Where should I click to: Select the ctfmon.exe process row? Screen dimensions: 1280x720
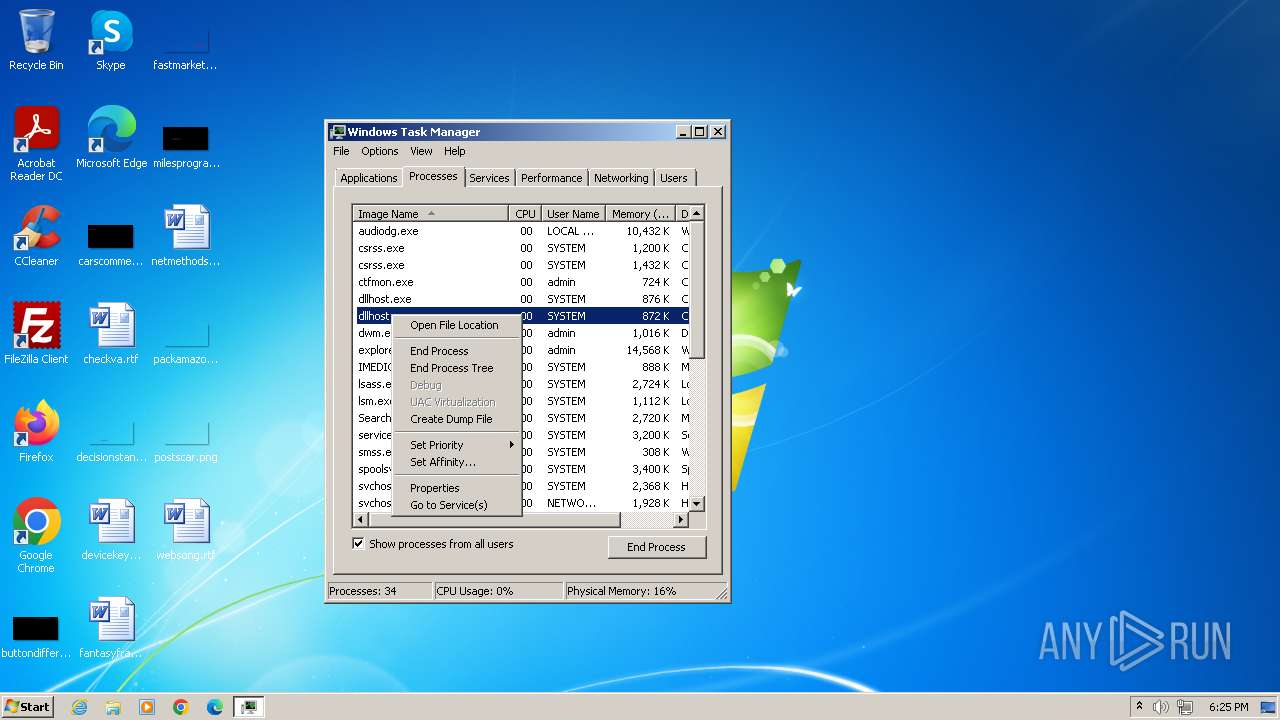tap(521, 282)
